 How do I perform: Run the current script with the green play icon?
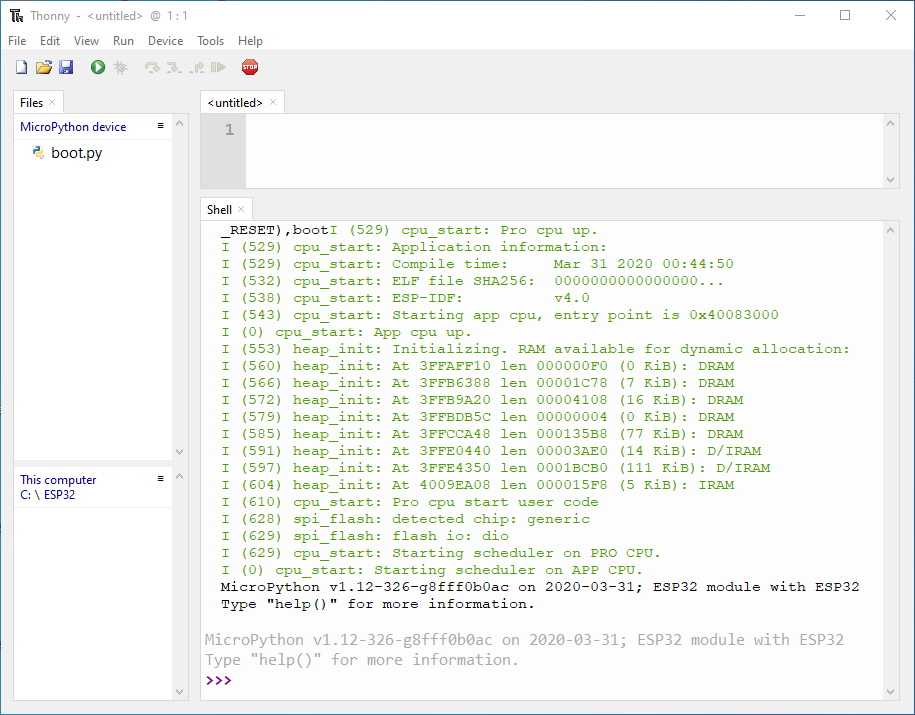point(97,67)
